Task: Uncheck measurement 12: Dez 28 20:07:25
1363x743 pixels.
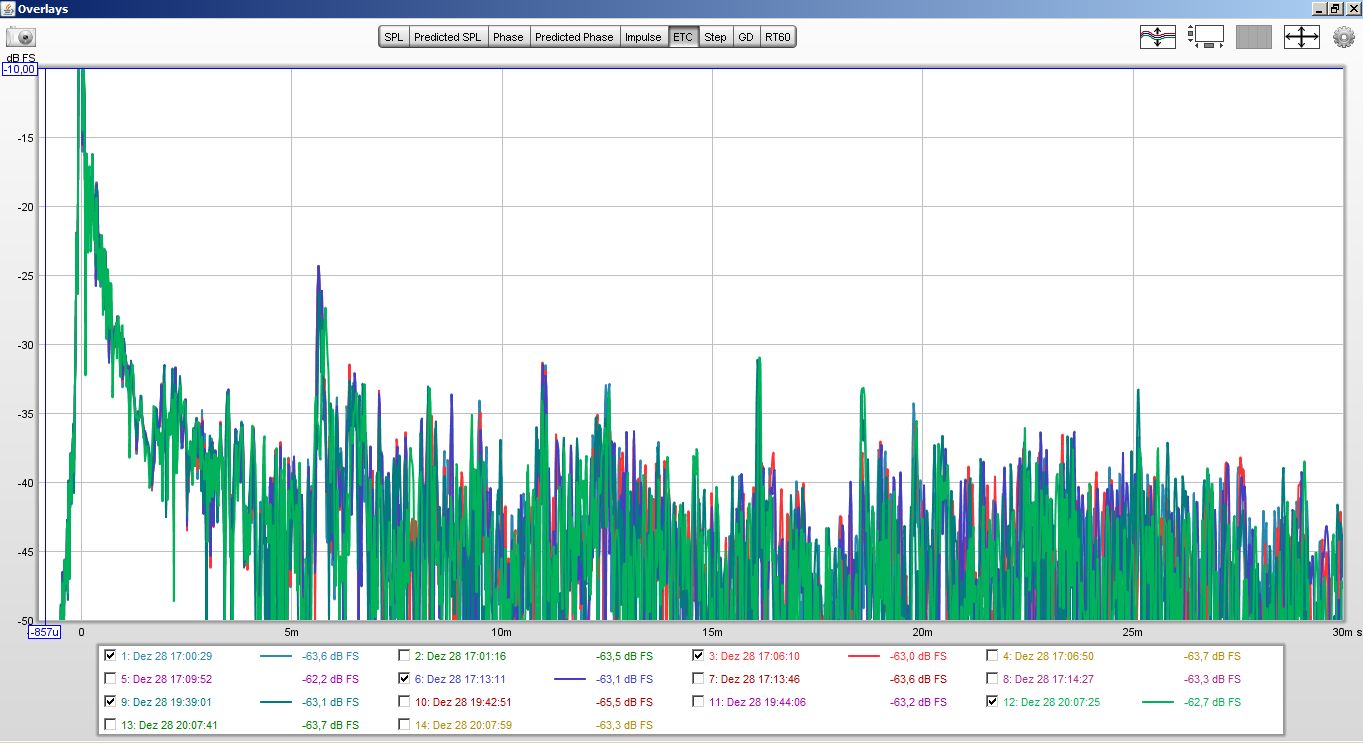Action: pos(992,702)
